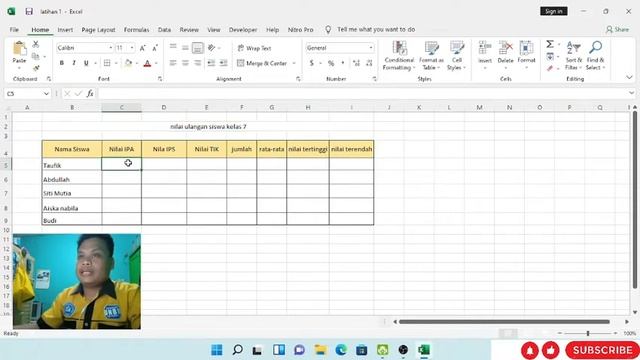This screenshot has height=360, width=640.
Task: Click the Save icon in title bar
Action: pos(29,11)
